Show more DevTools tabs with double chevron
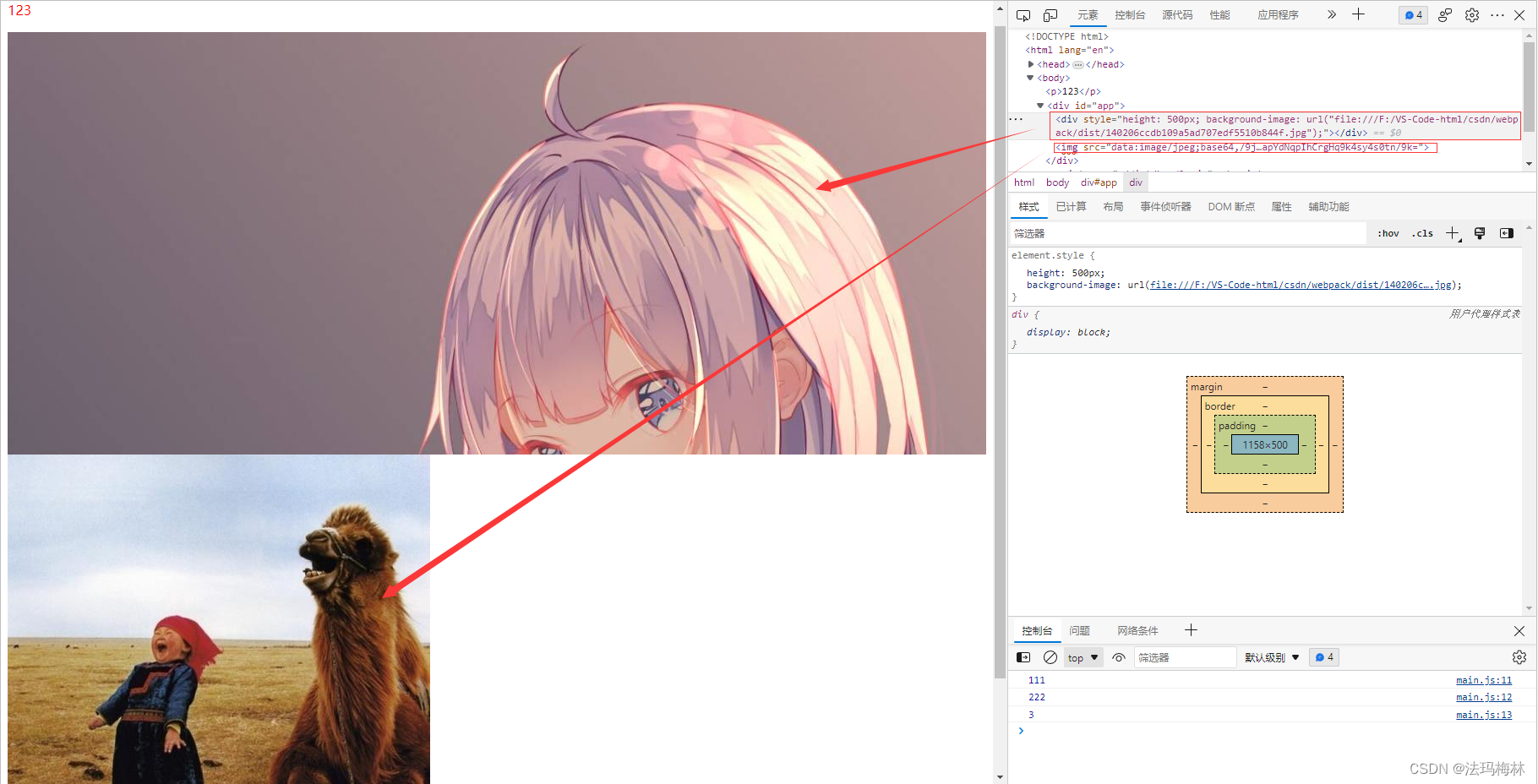1538x784 pixels. click(x=1332, y=14)
